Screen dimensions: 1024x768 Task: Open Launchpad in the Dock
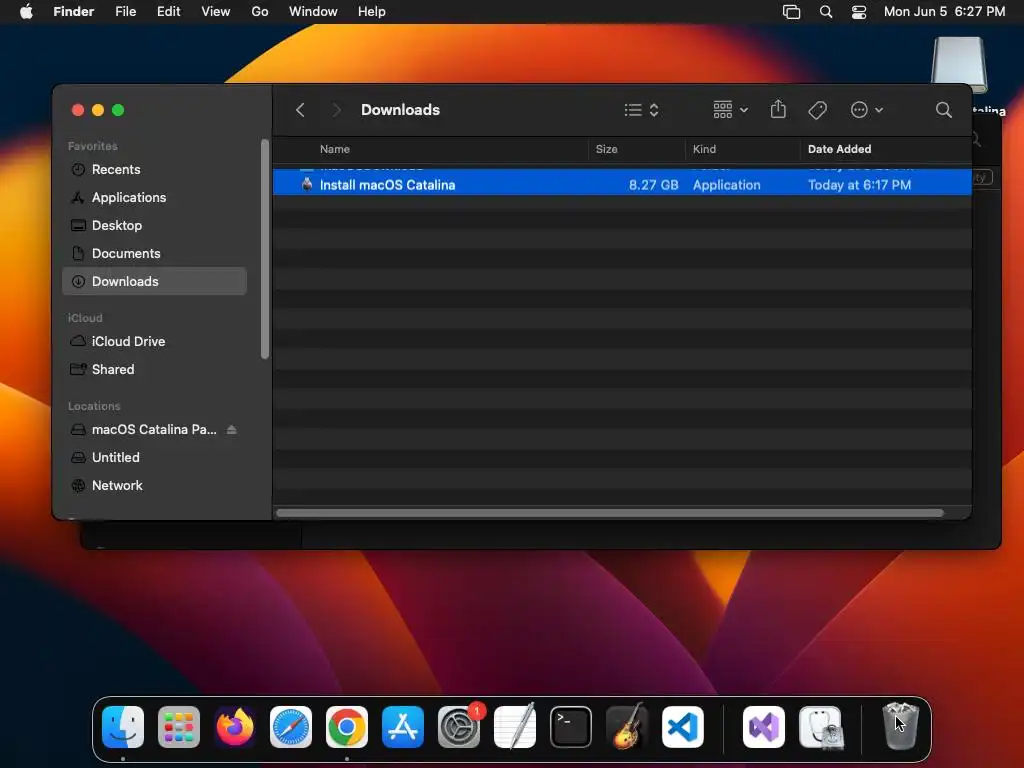(x=179, y=727)
